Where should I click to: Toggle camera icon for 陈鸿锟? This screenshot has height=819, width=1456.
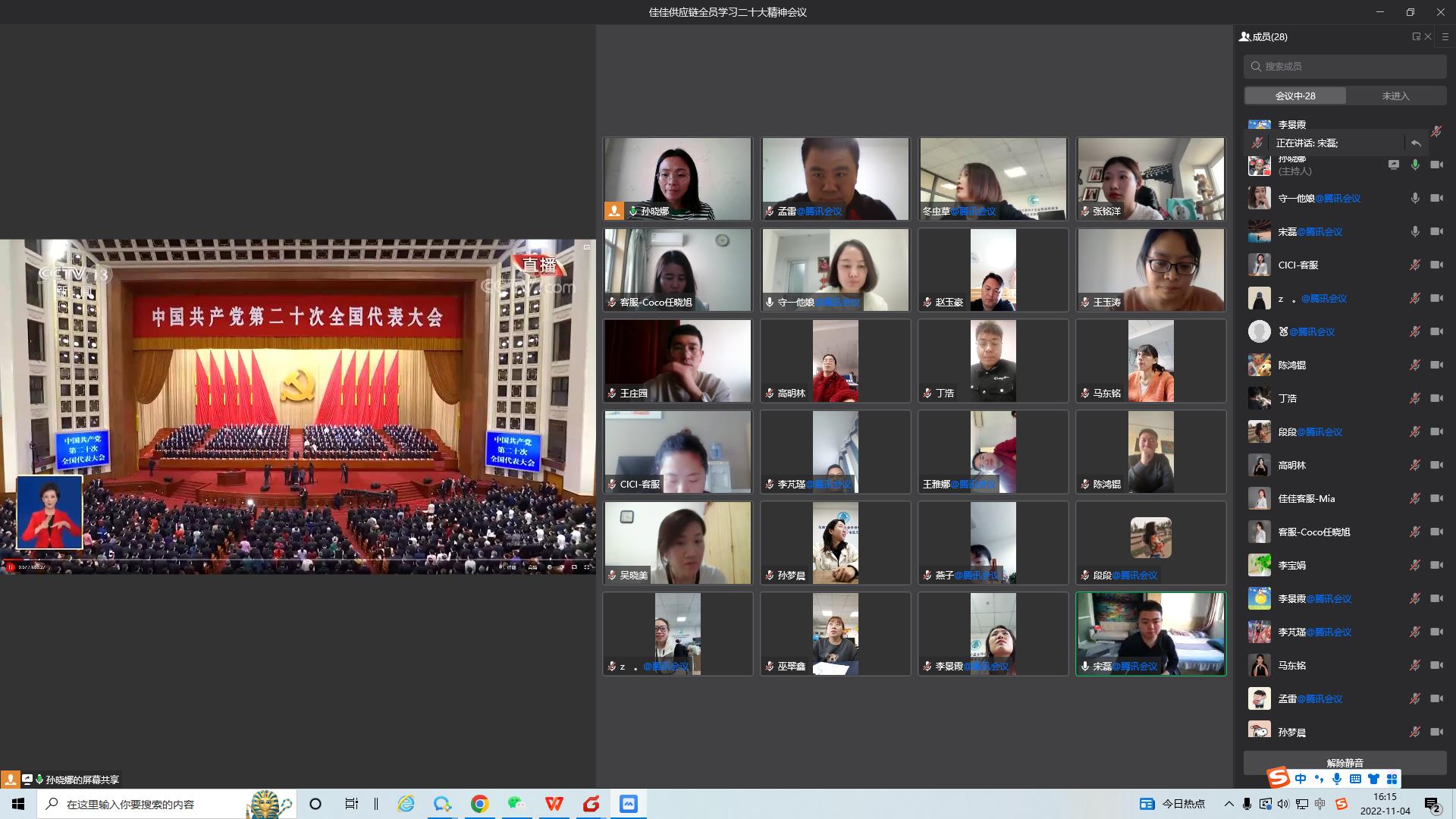[x=1437, y=365]
